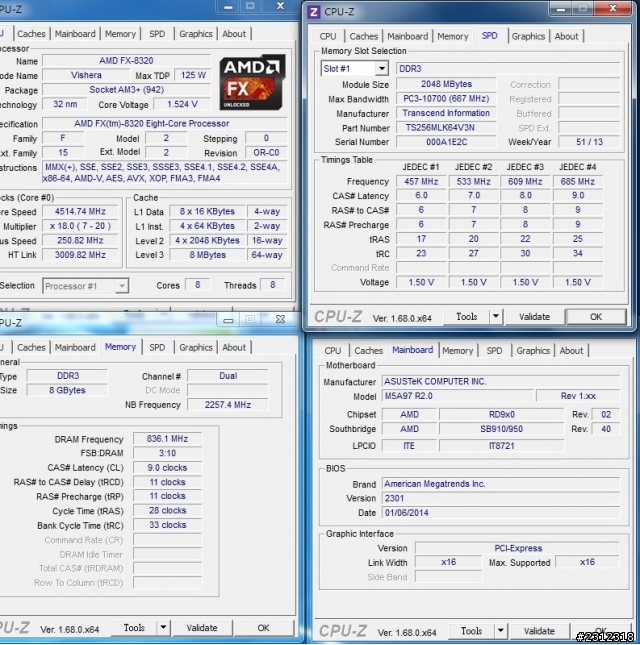Viewport: 640px width, 645px height.
Task: Click the ASUSTeK COMPUTER INC. manufacturer field
Action: (501, 382)
